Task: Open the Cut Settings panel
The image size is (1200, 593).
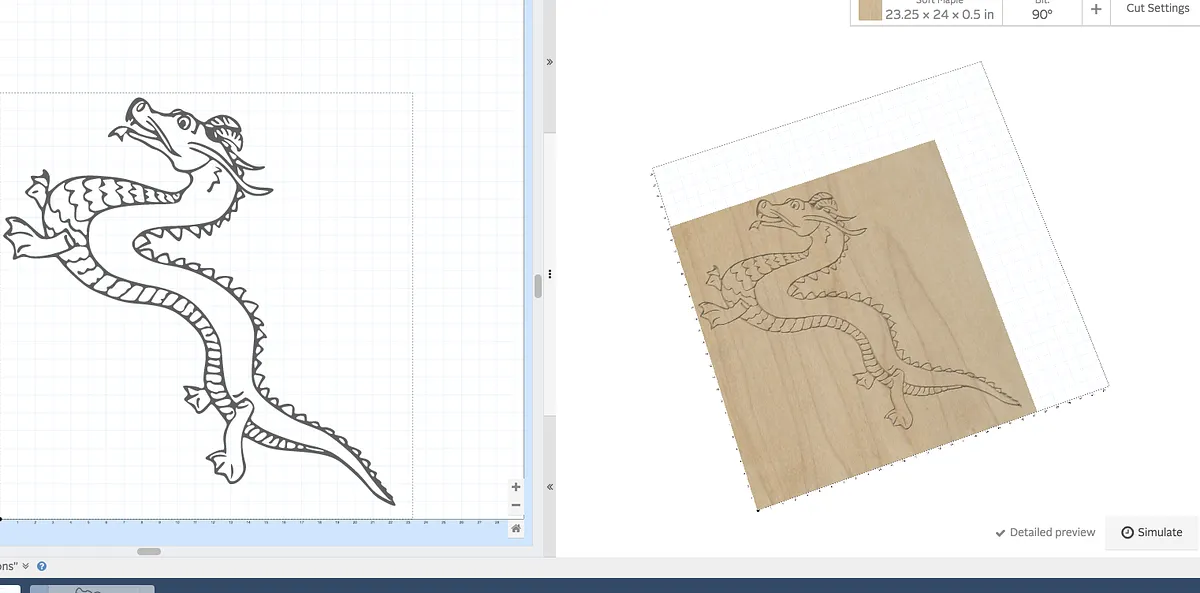Action: tap(1157, 9)
